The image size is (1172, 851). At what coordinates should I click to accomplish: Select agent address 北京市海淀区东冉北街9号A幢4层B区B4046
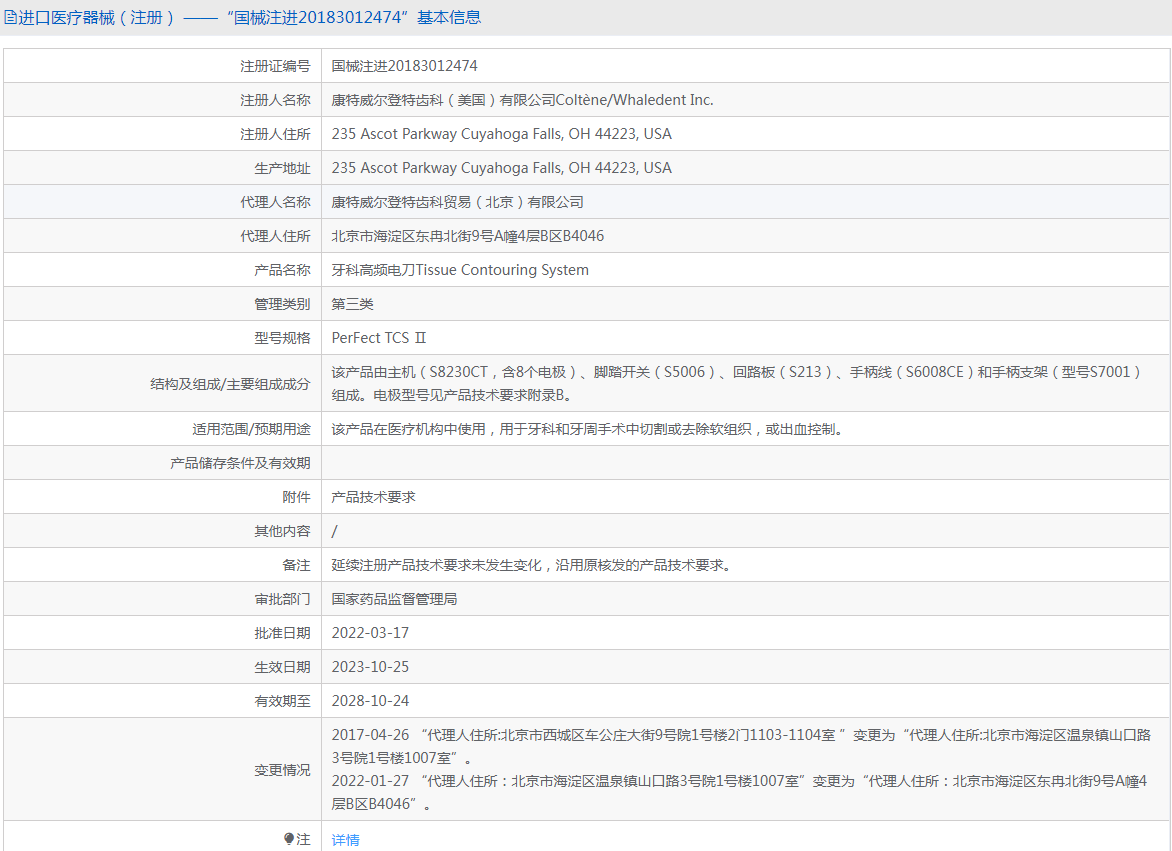click(468, 236)
